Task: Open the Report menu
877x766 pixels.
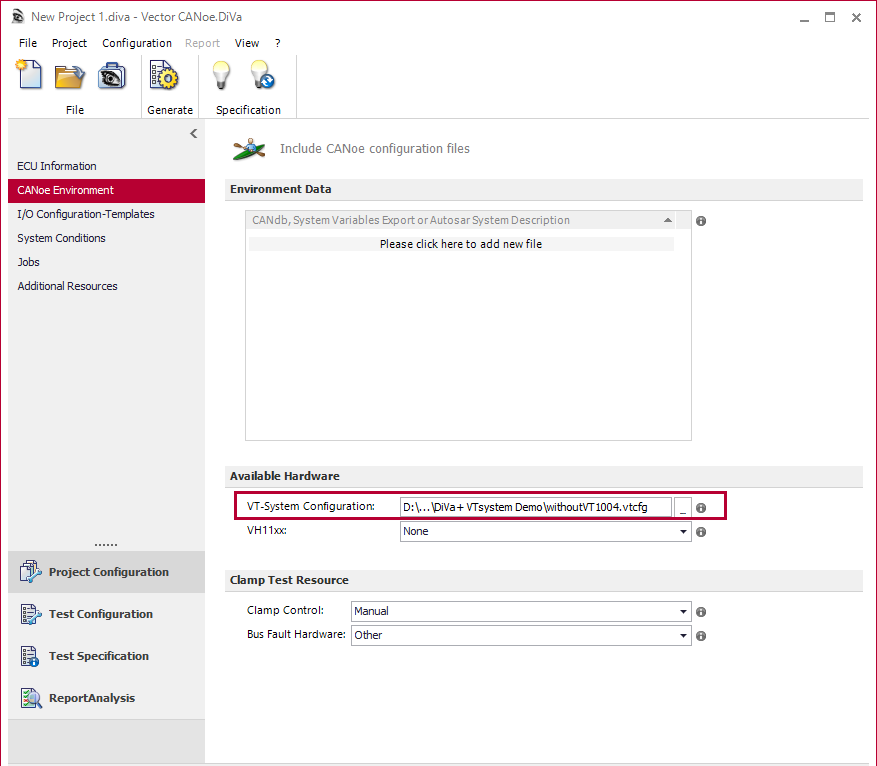Action: click(x=202, y=43)
